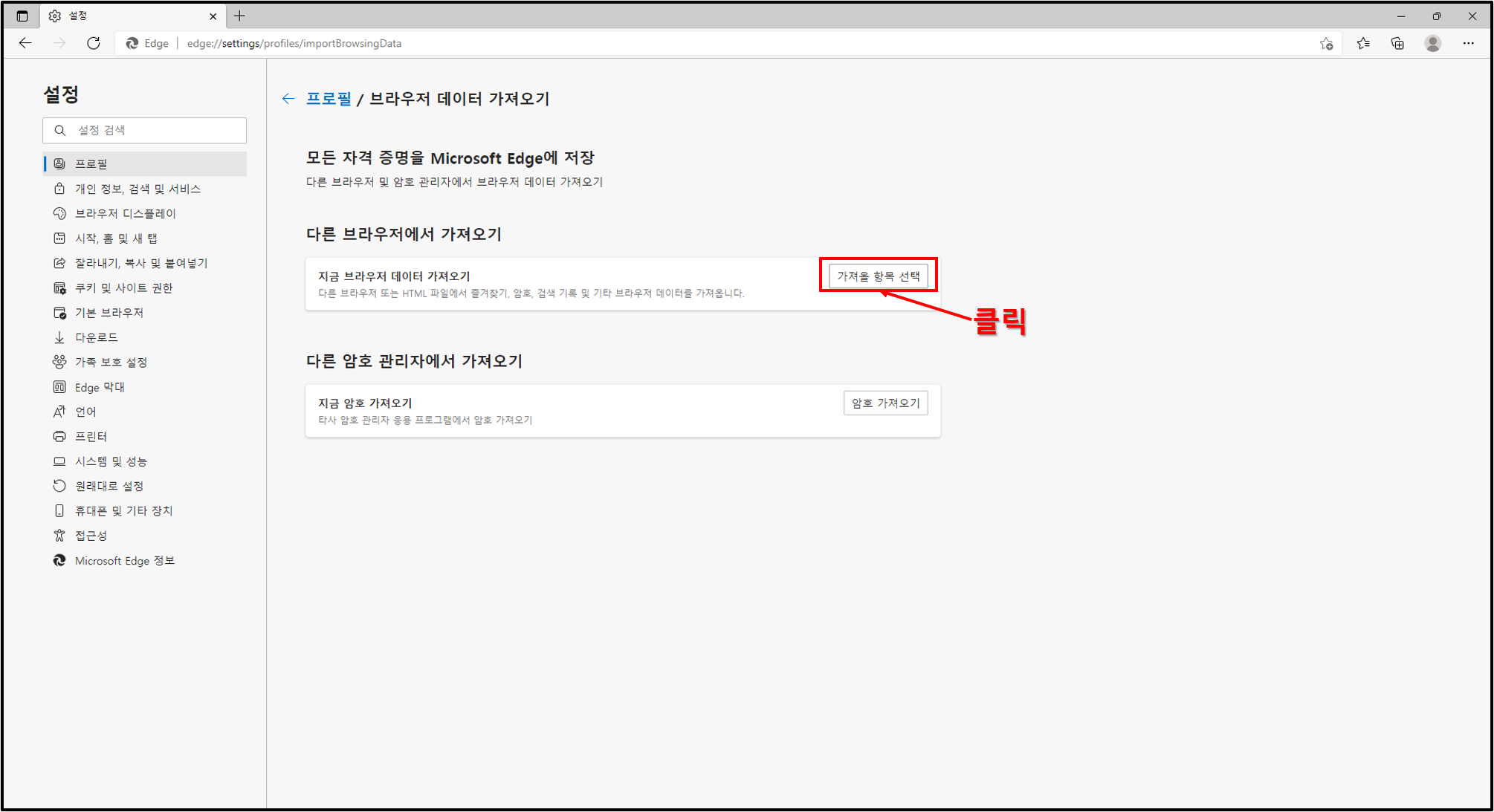Click the 지금 암호 가져오기 title text
Image resolution: width=1494 pixels, height=812 pixels.
click(x=365, y=403)
